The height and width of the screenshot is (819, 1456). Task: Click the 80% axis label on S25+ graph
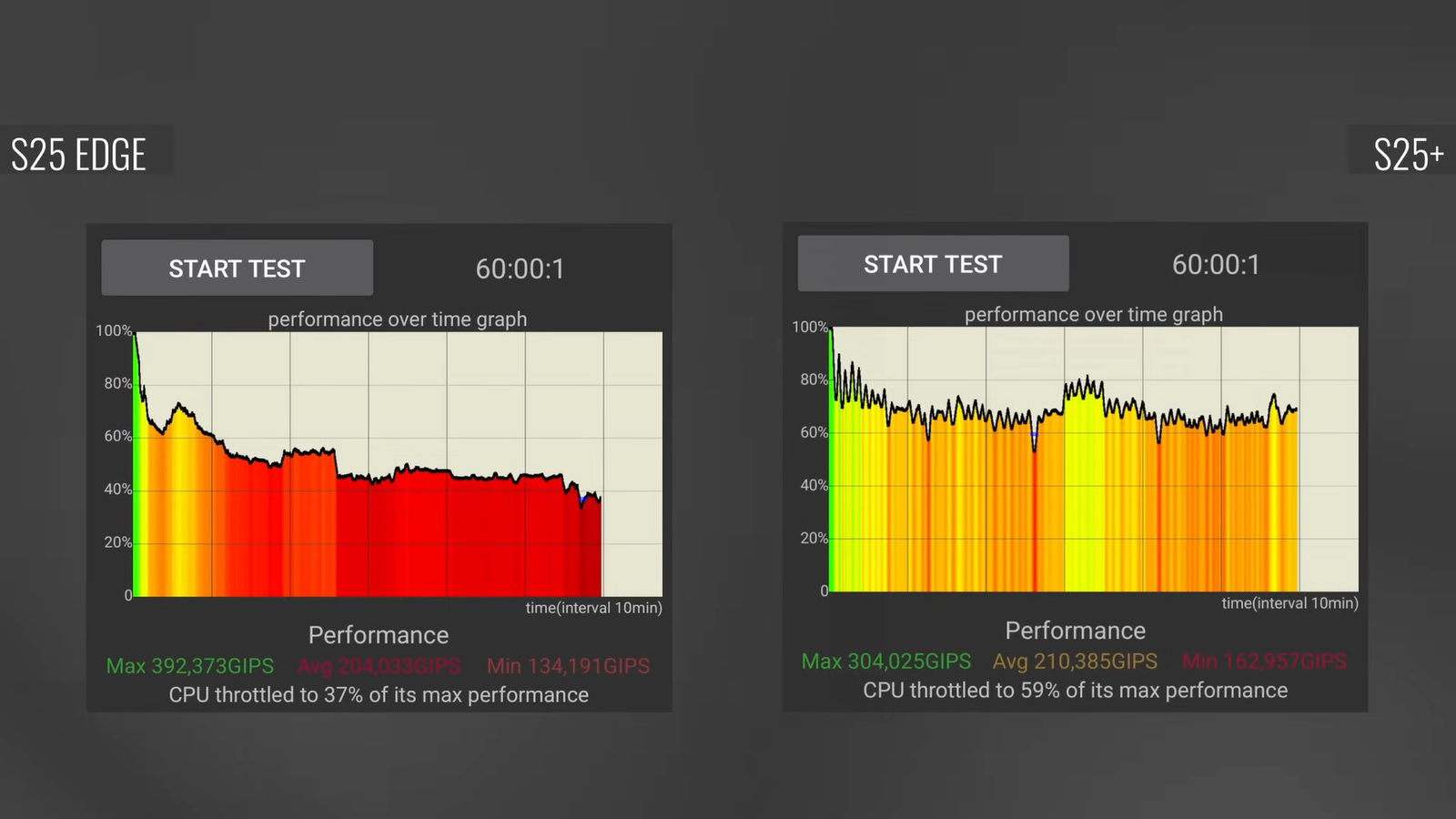pyautogui.click(x=814, y=379)
